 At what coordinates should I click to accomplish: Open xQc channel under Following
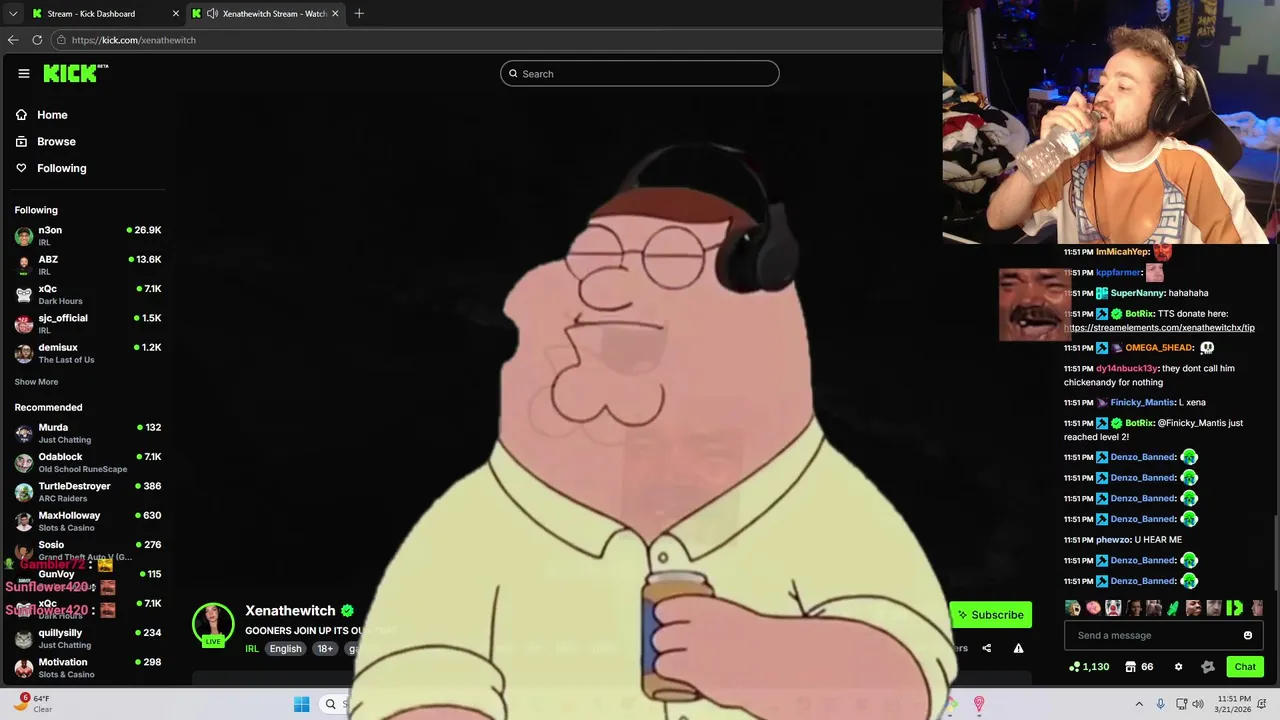[88, 294]
